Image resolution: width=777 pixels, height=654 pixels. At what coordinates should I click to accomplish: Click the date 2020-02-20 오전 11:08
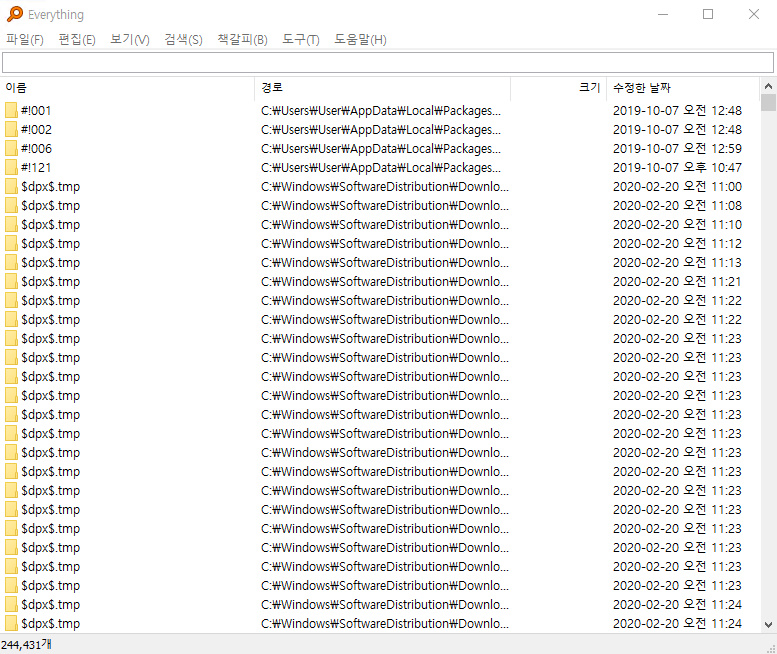click(x=677, y=205)
